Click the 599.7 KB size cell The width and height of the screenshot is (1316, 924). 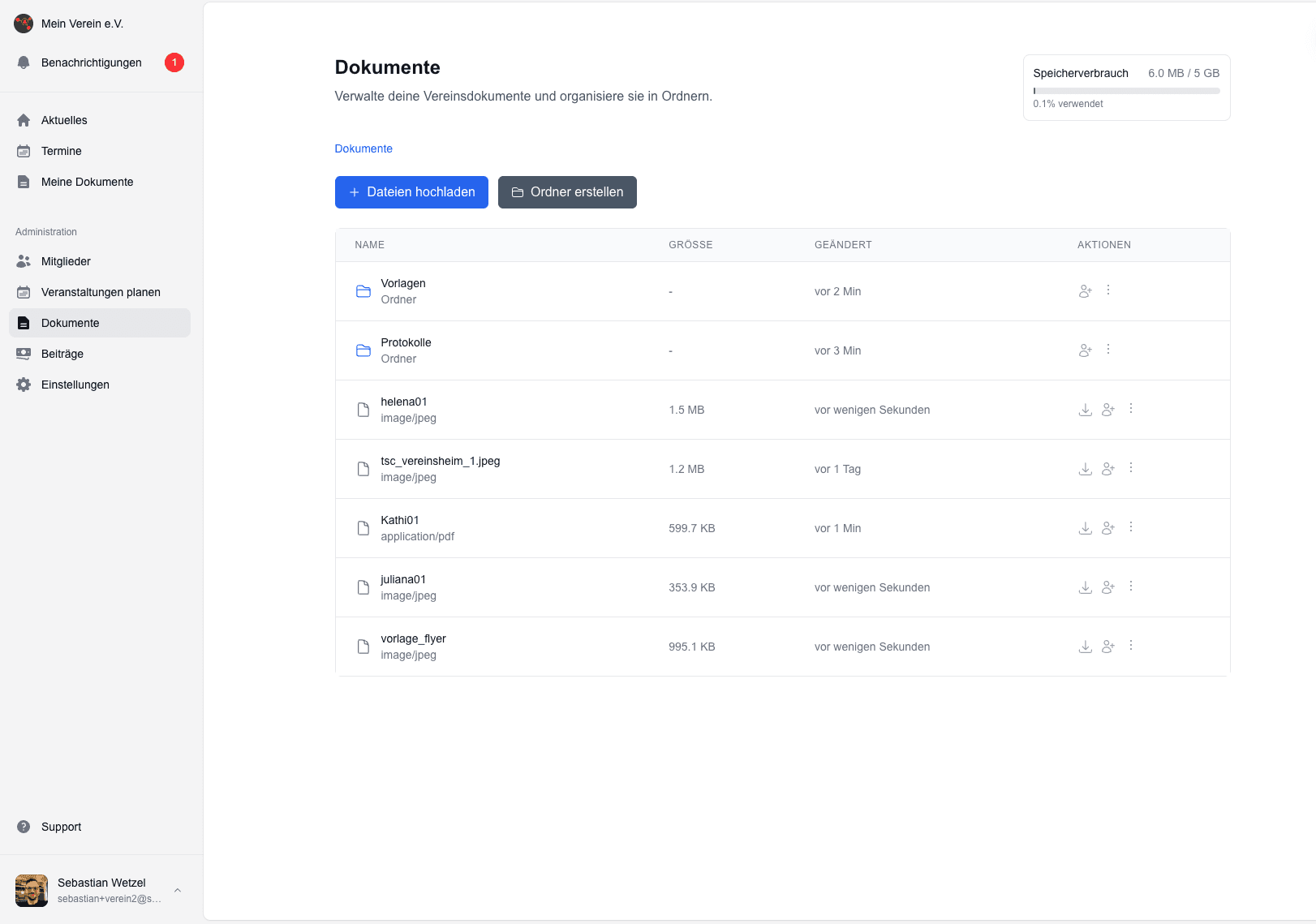pos(692,528)
